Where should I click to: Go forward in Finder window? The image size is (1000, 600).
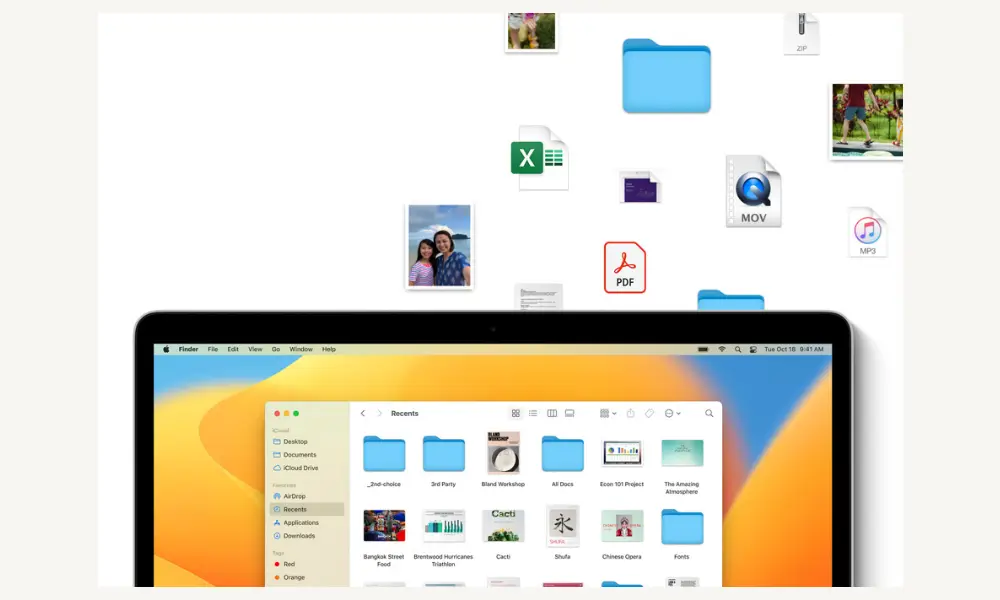(379, 413)
